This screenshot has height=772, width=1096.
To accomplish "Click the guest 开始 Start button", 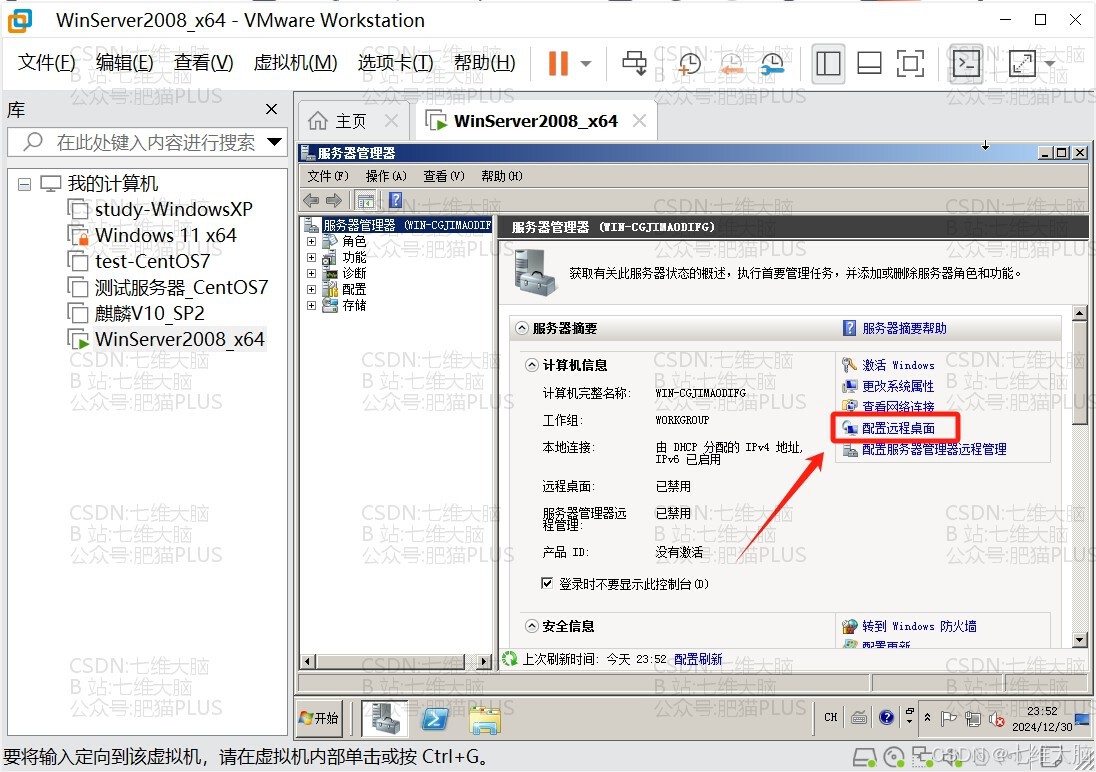I will [319, 718].
